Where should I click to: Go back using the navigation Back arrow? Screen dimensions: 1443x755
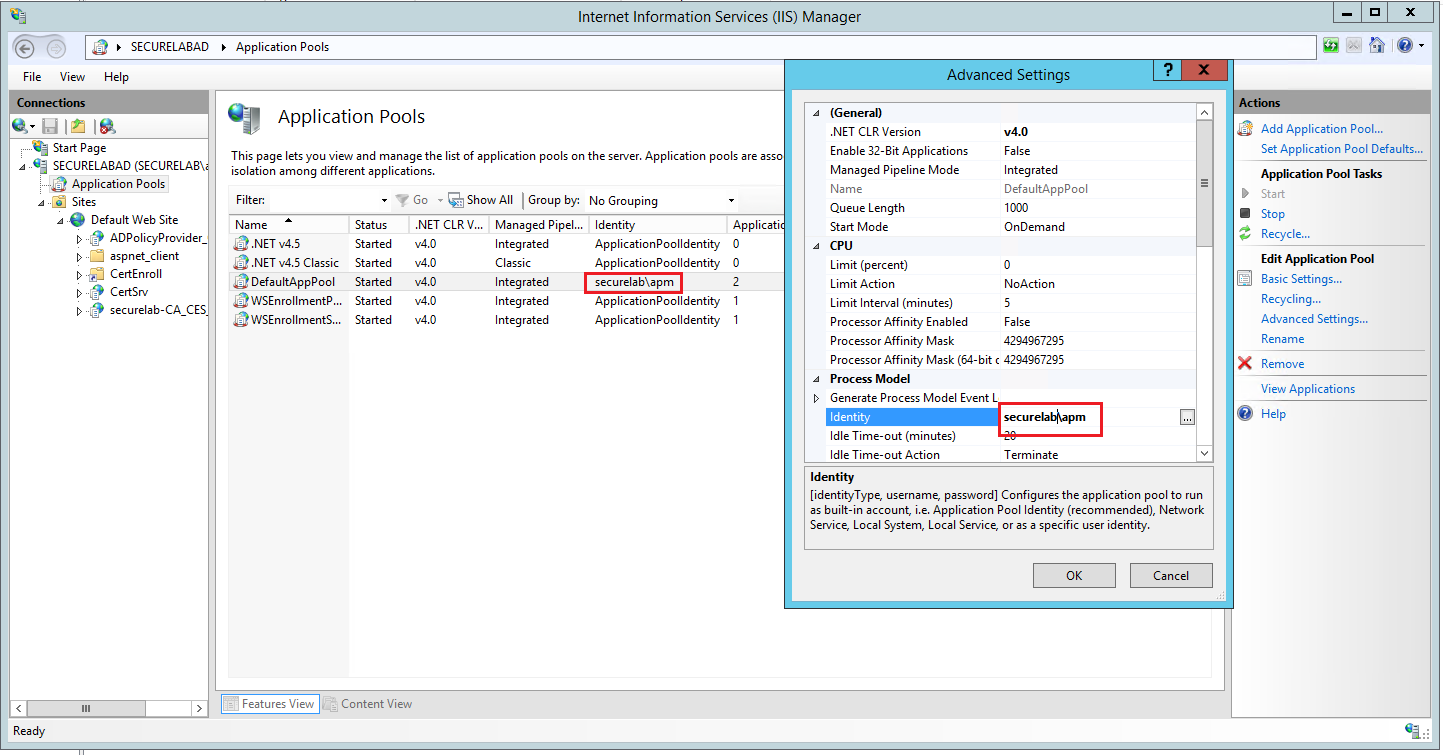pyautogui.click(x=26, y=47)
